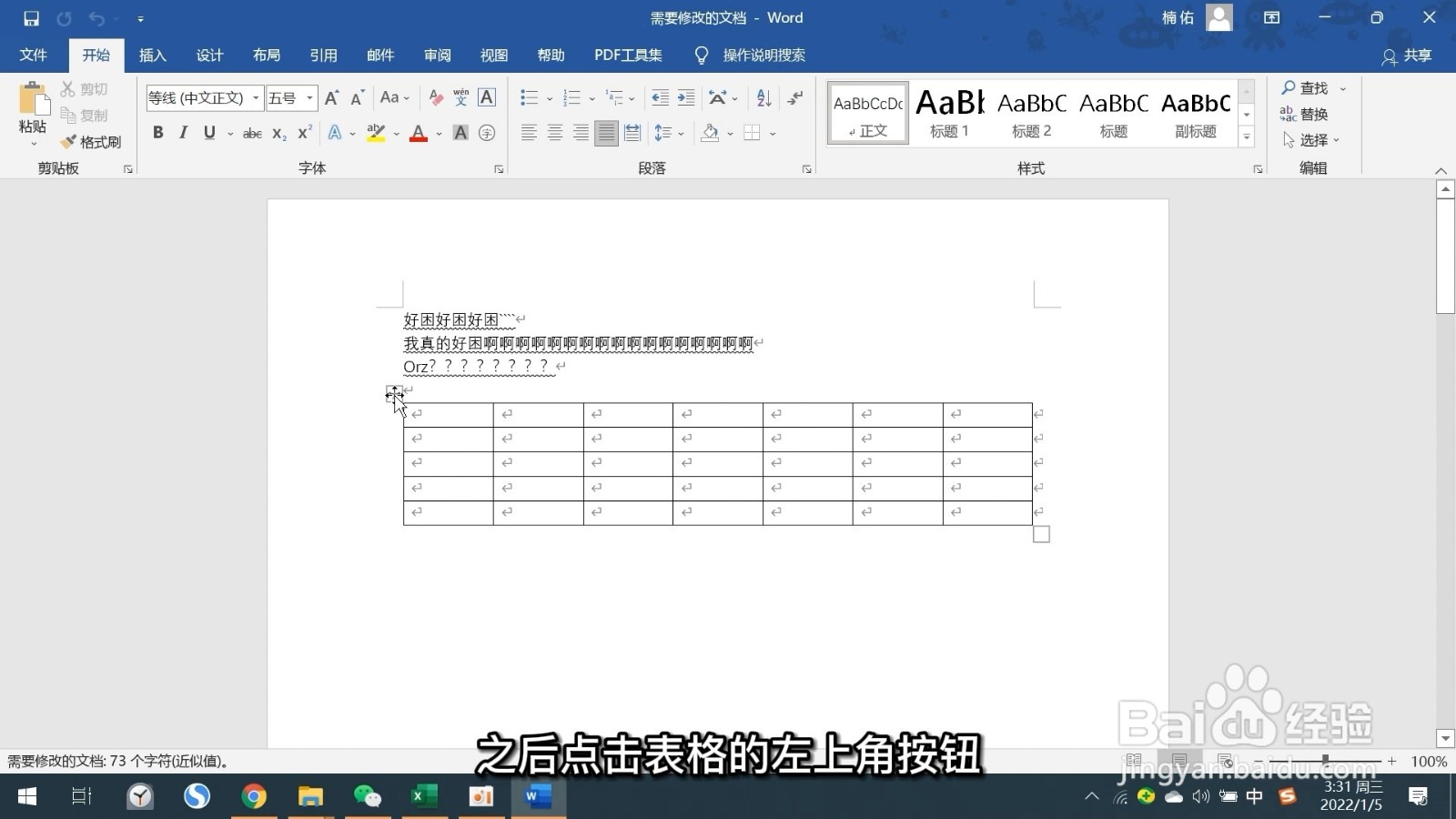Apply the 标题 2 heading style
Image resolution: width=1456 pixels, height=819 pixels.
tap(1032, 113)
